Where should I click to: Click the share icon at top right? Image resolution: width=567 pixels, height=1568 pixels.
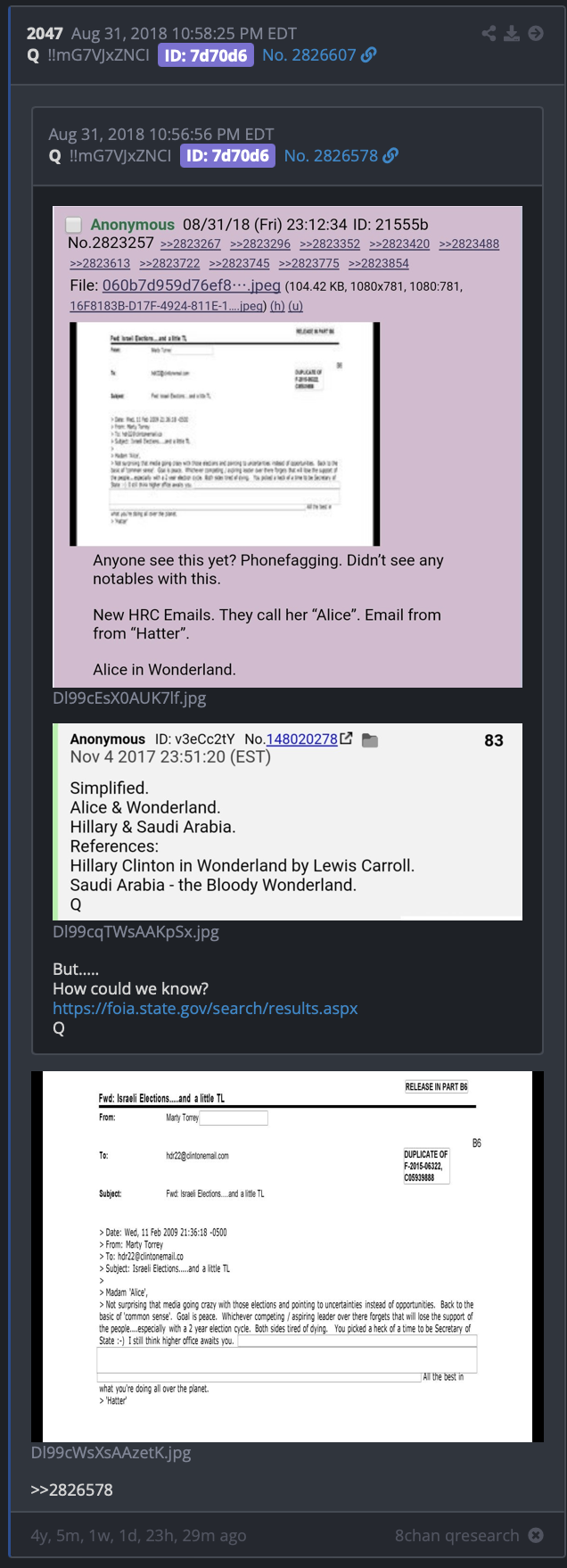489,33
